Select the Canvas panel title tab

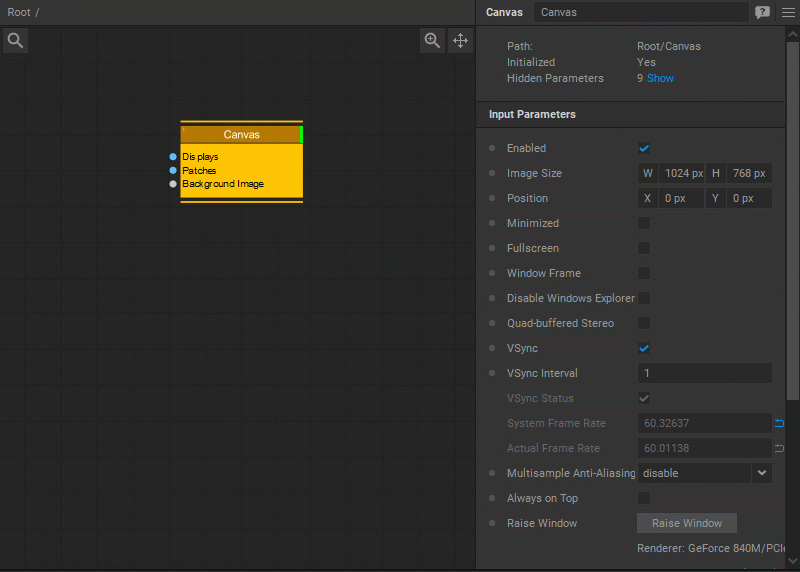504,12
